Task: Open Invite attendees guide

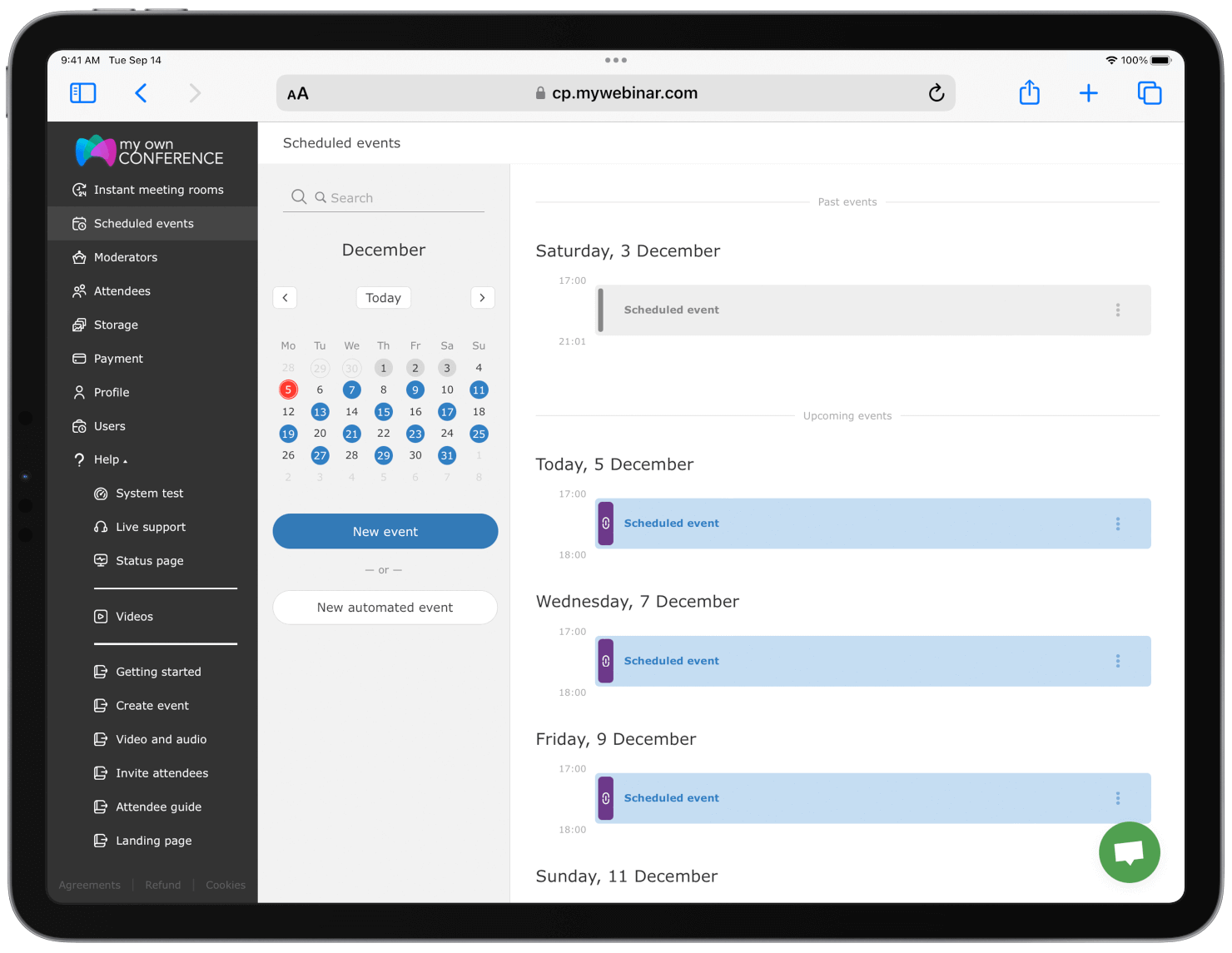Action: click(152, 773)
